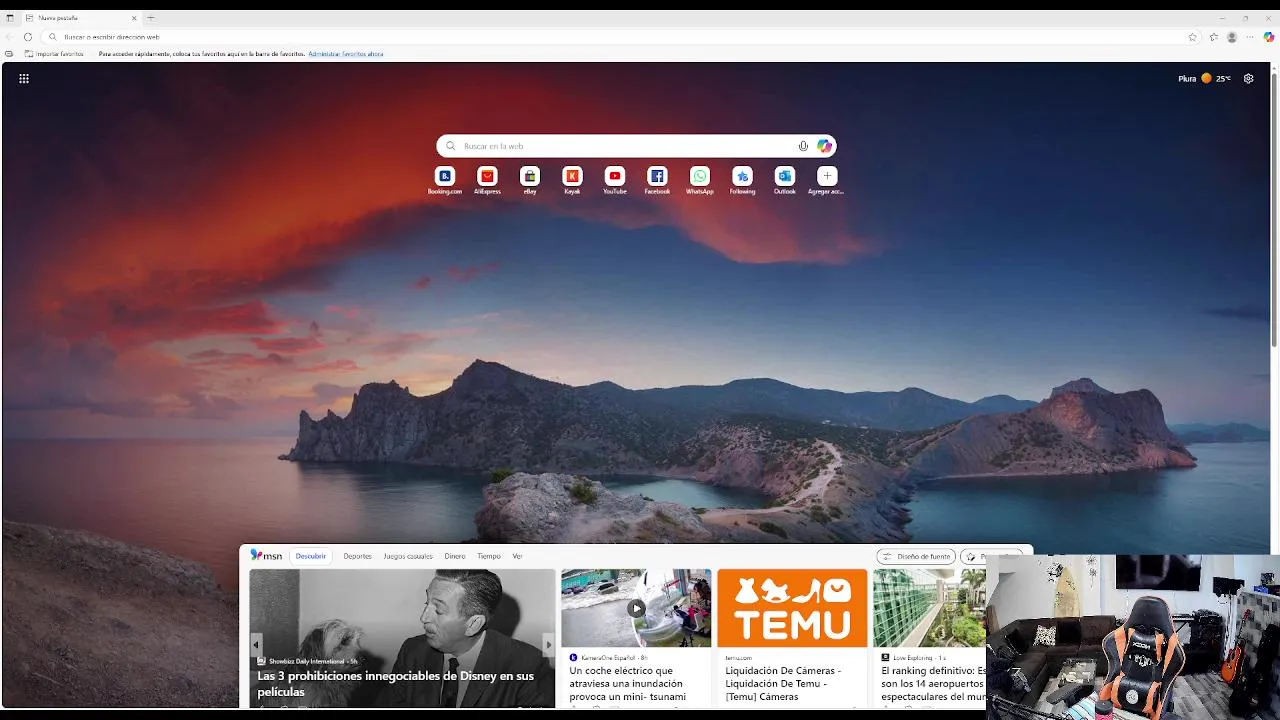Click the Nueva pestaña tab title
Viewport: 1280px width, 720px height.
[58, 18]
